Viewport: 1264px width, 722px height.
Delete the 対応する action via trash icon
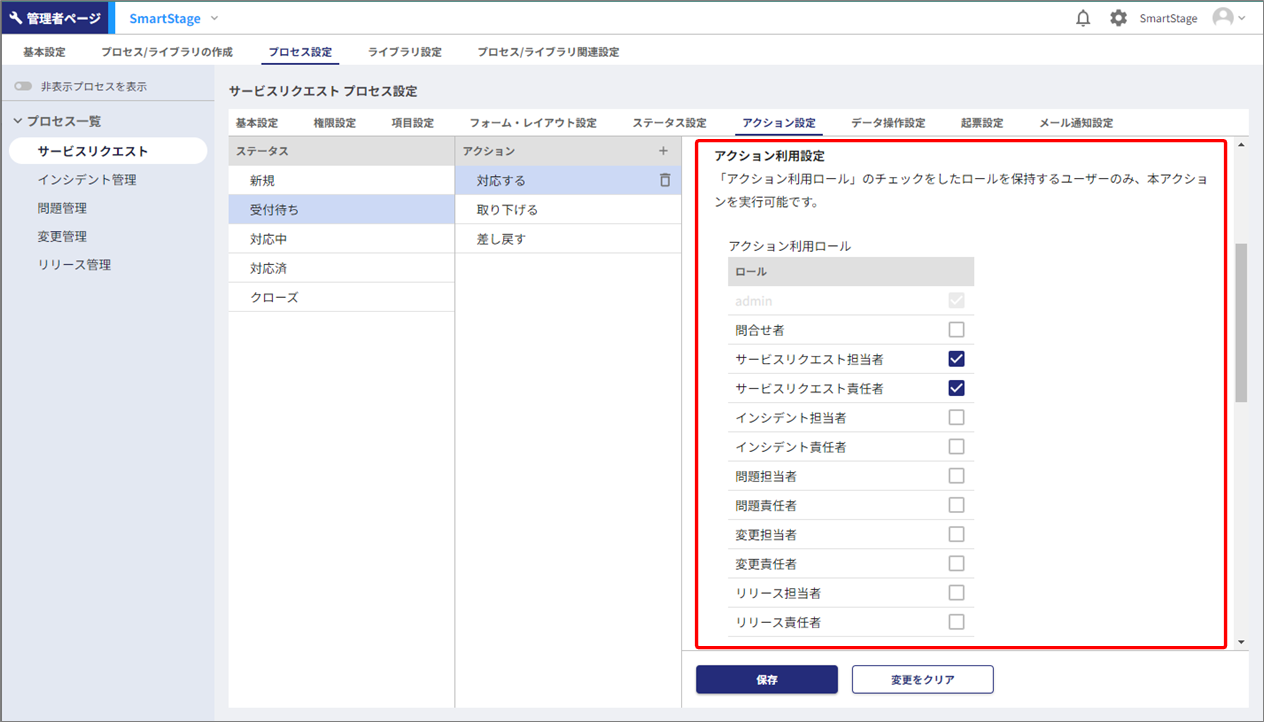pyautogui.click(x=665, y=180)
